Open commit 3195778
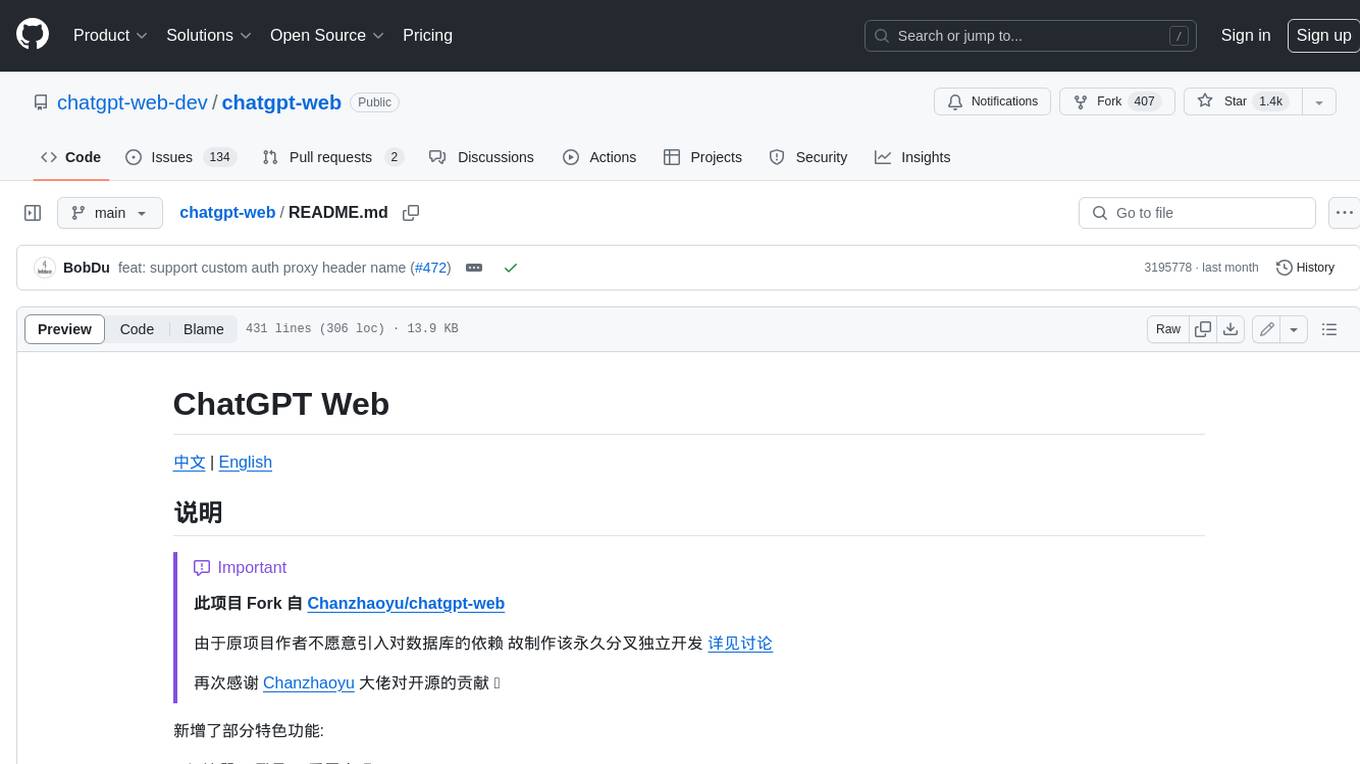1360x764 pixels. coord(1168,268)
